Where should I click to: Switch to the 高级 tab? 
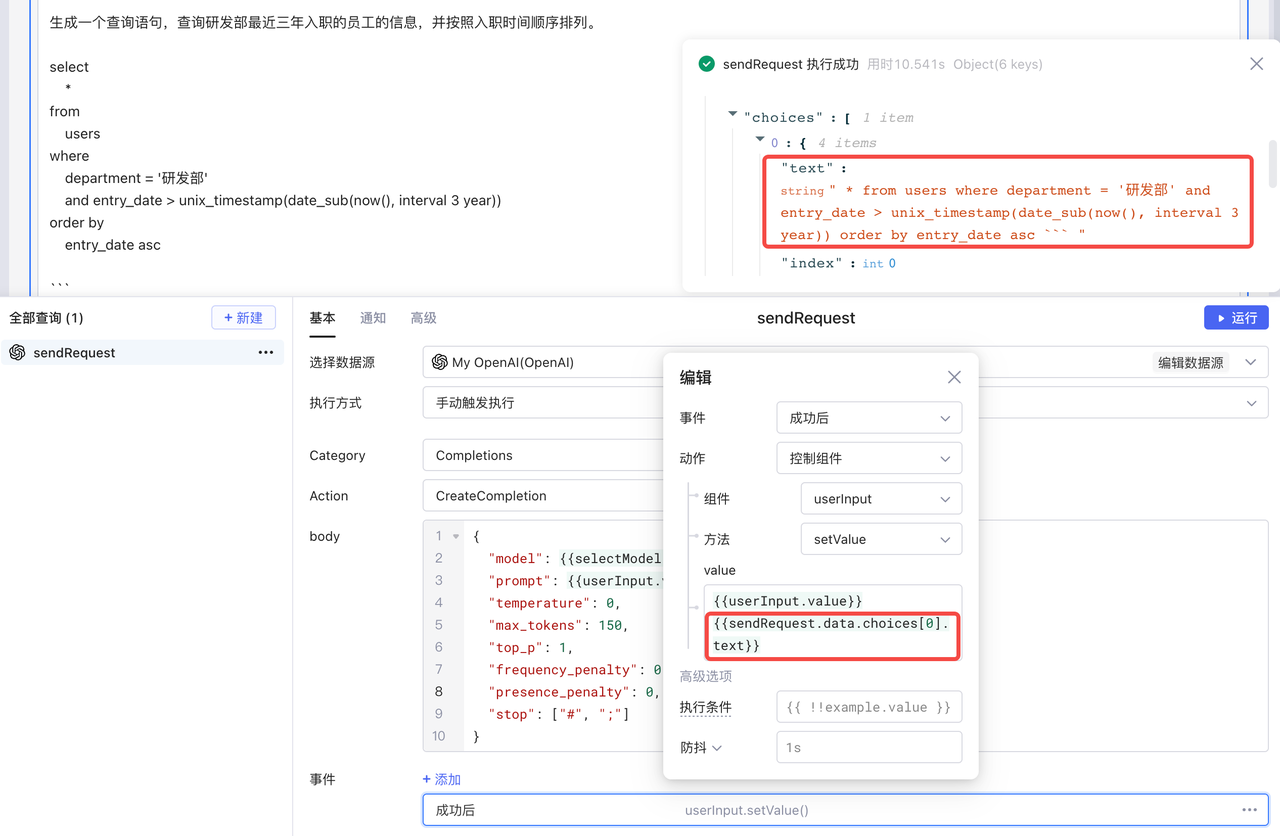(x=424, y=318)
